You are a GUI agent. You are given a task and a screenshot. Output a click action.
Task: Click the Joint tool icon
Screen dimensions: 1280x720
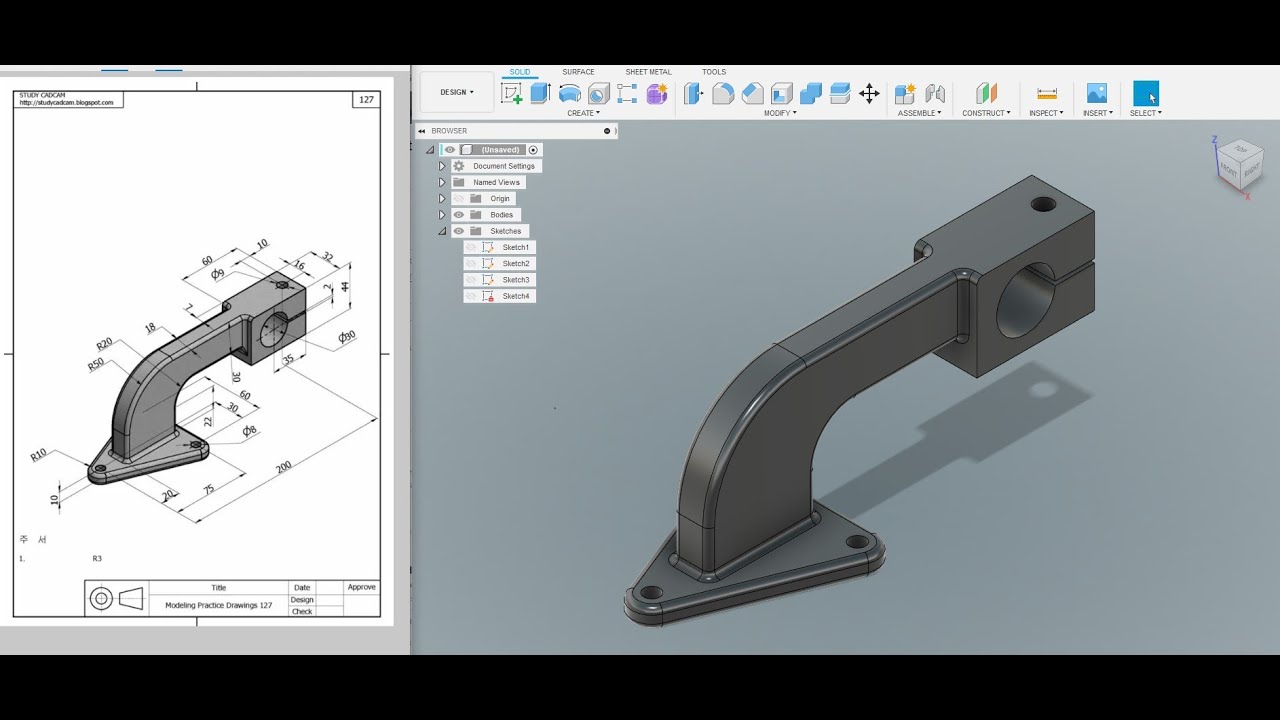[x=935, y=94]
